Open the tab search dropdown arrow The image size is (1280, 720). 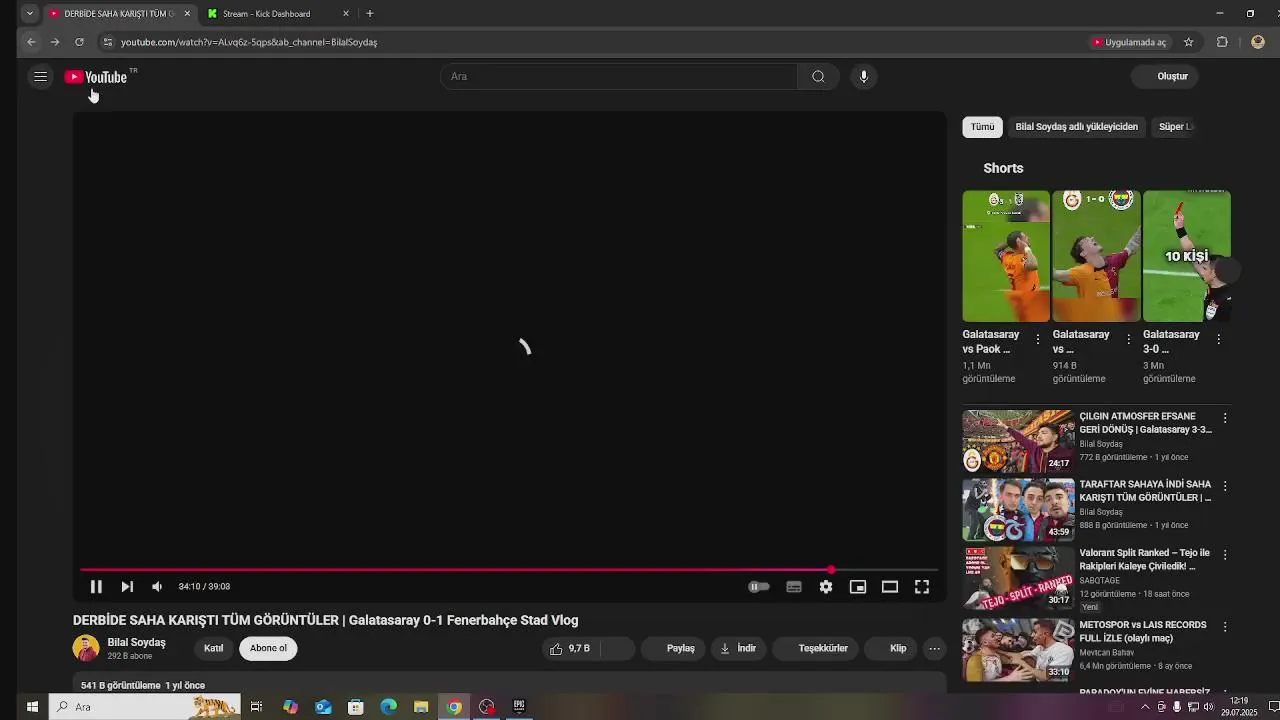[x=30, y=14]
